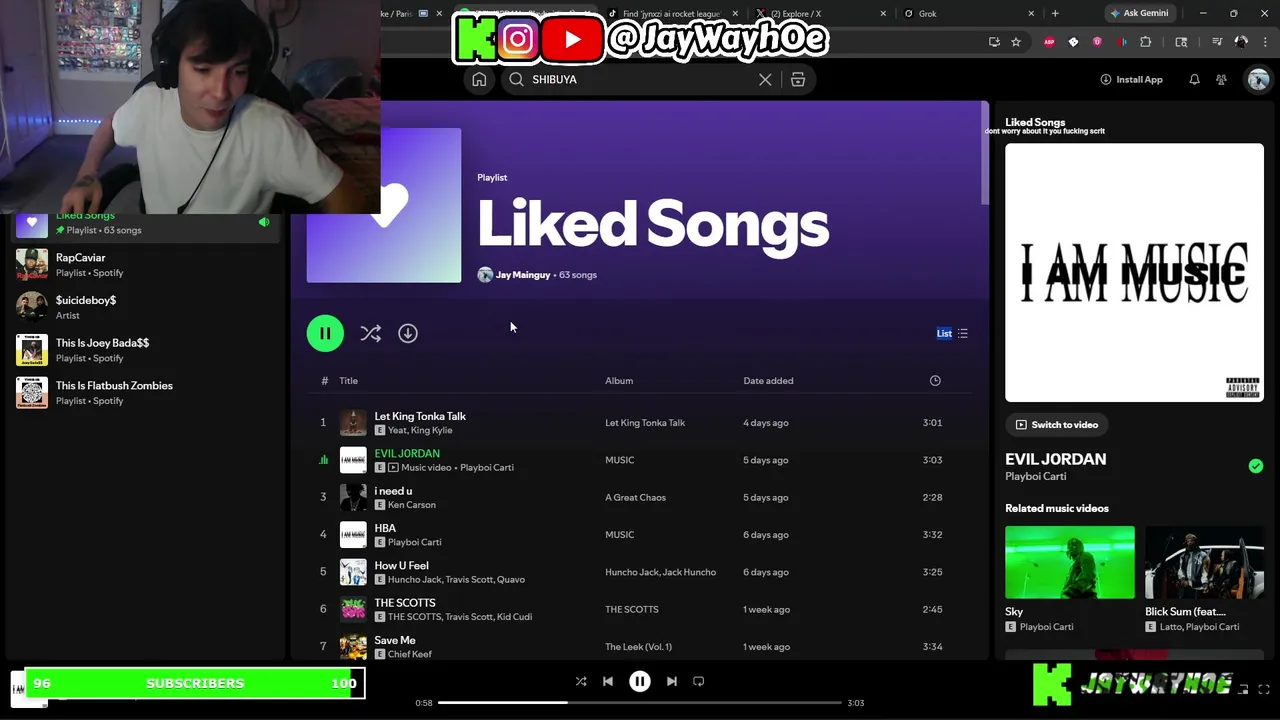The width and height of the screenshot is (1280, 720).
Task: Open the Chrome profile avatar icon
Action: [x=1241, y=42]
